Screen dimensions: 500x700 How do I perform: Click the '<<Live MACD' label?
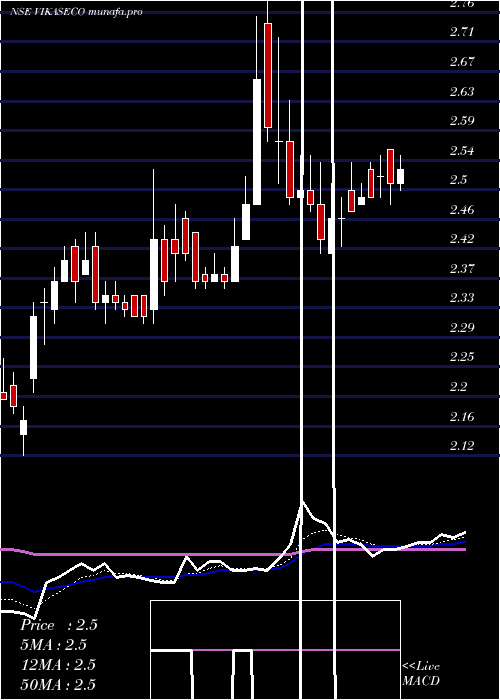421,674
